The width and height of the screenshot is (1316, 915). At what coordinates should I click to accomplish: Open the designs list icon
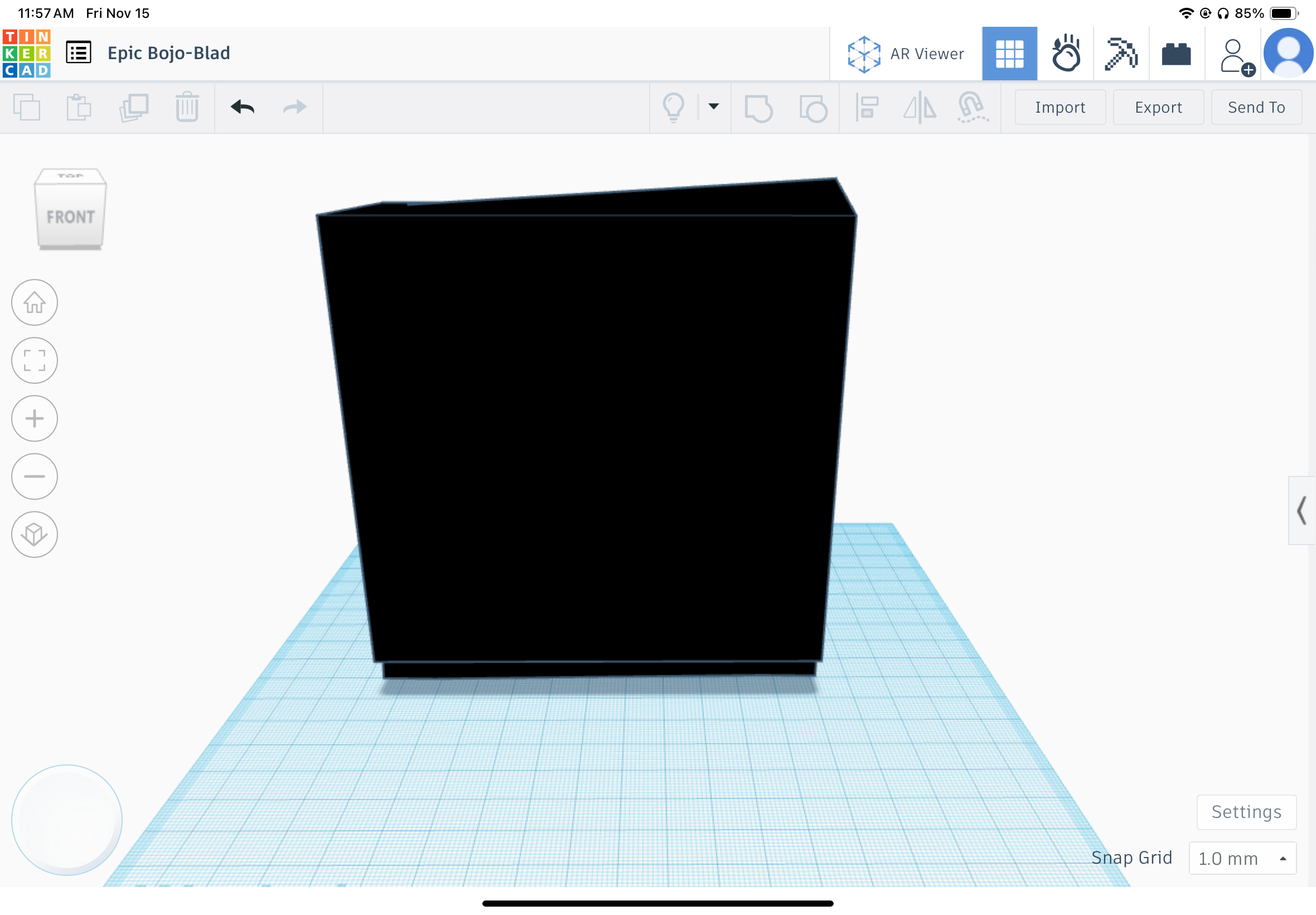(79, 53)
